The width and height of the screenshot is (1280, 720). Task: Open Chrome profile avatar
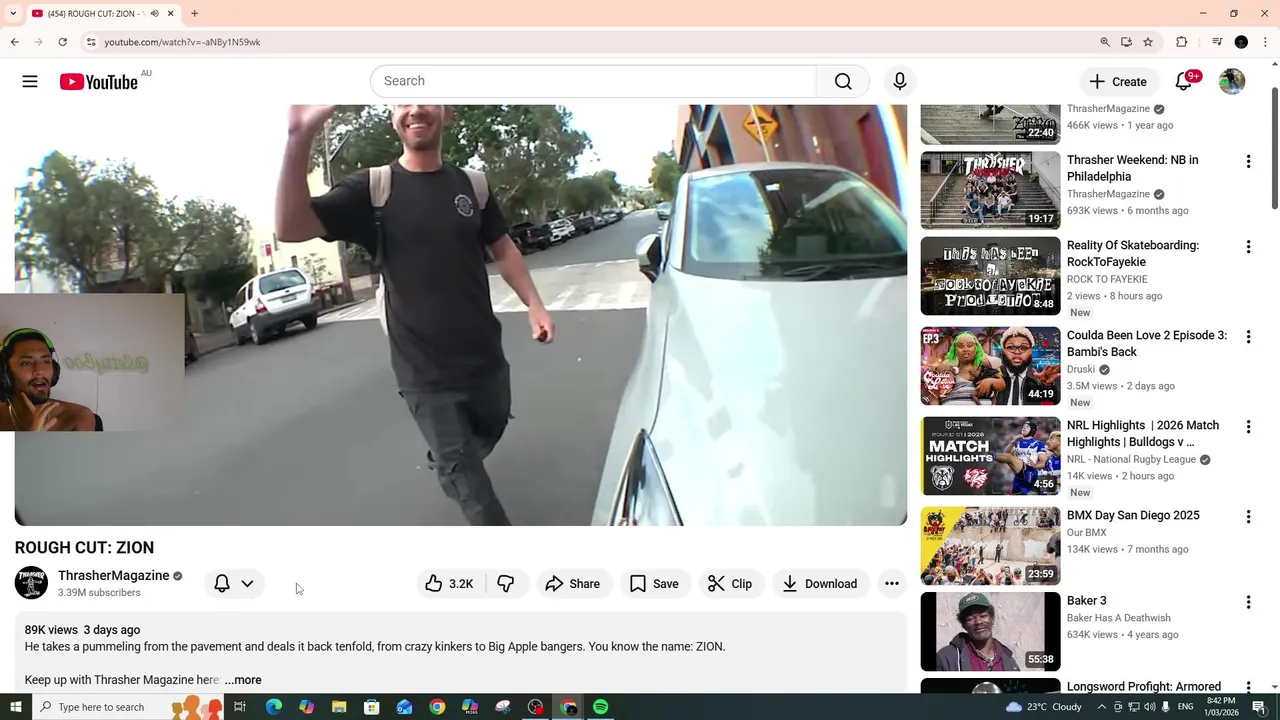pyautogui.click(x=1241, y=42)
